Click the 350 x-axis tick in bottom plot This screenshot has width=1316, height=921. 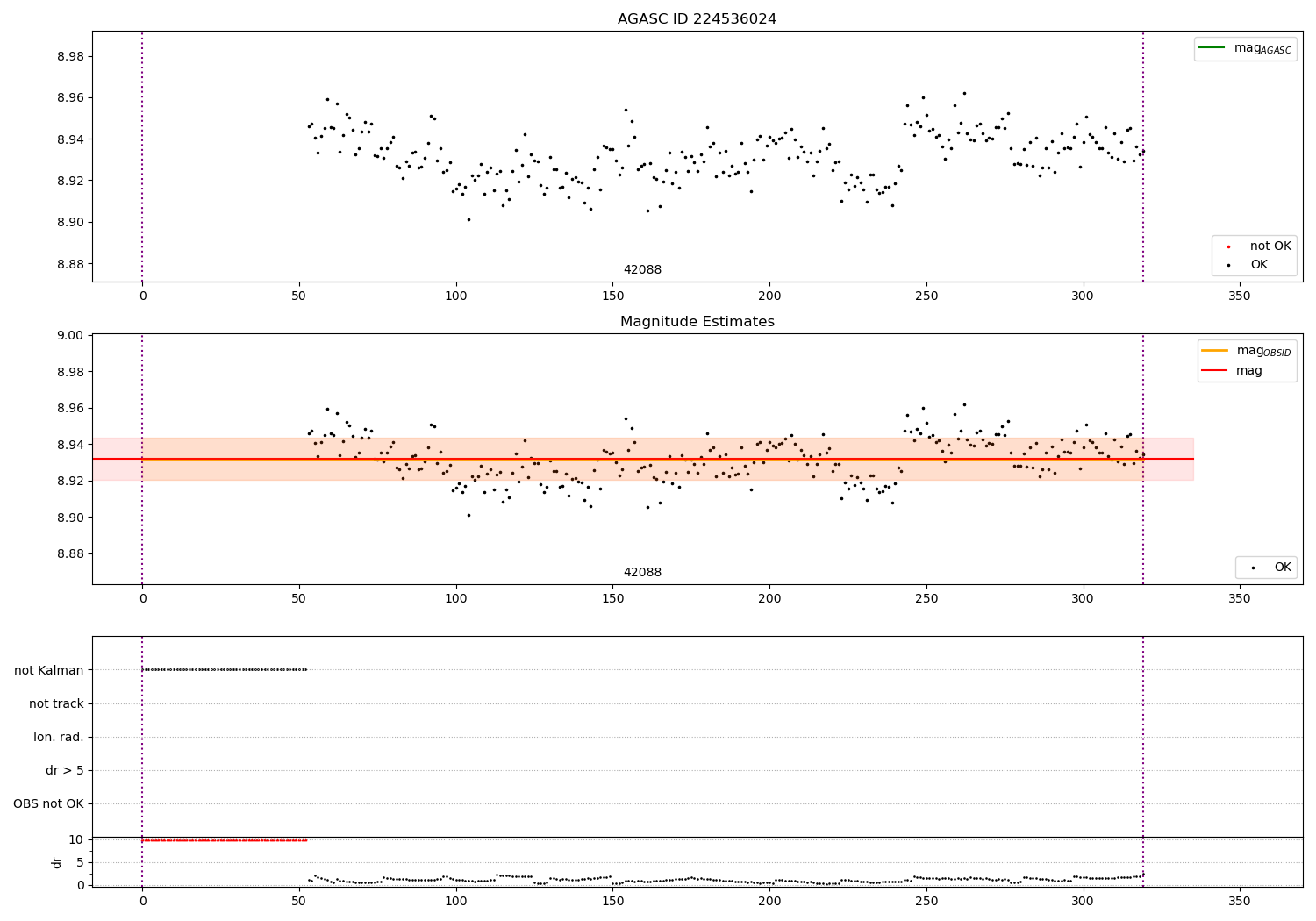click(x=1239, y=901)
